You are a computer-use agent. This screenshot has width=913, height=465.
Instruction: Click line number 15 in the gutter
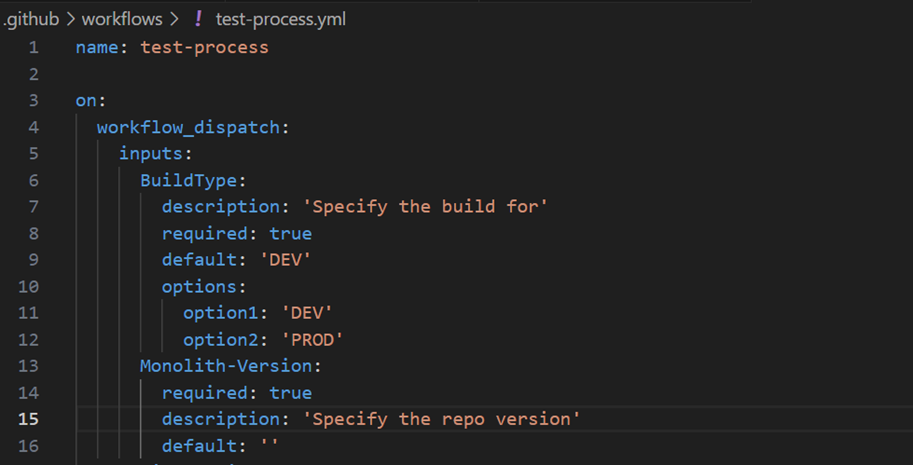click(29, 418)
